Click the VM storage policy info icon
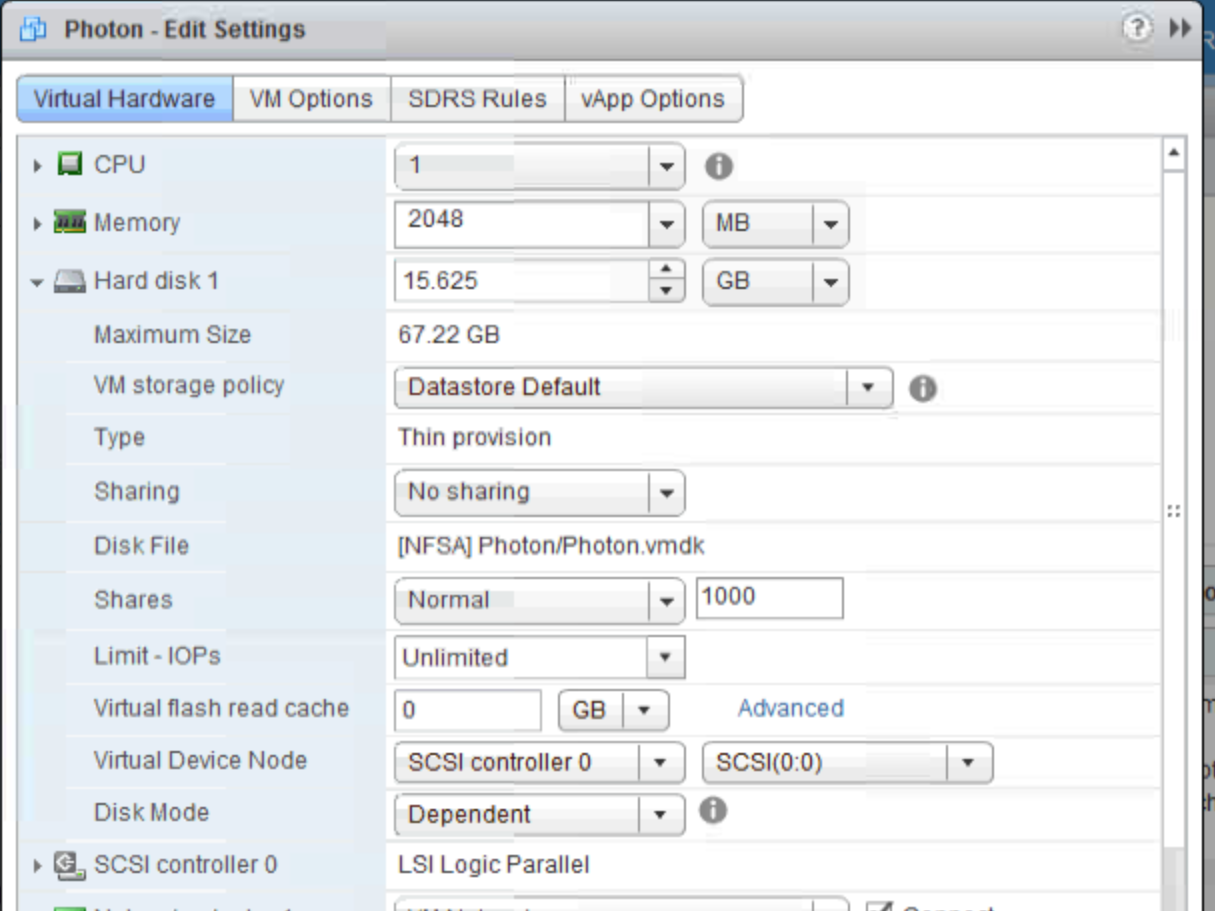Viewport: 1215px width, 911px height. tap(922, 388)
